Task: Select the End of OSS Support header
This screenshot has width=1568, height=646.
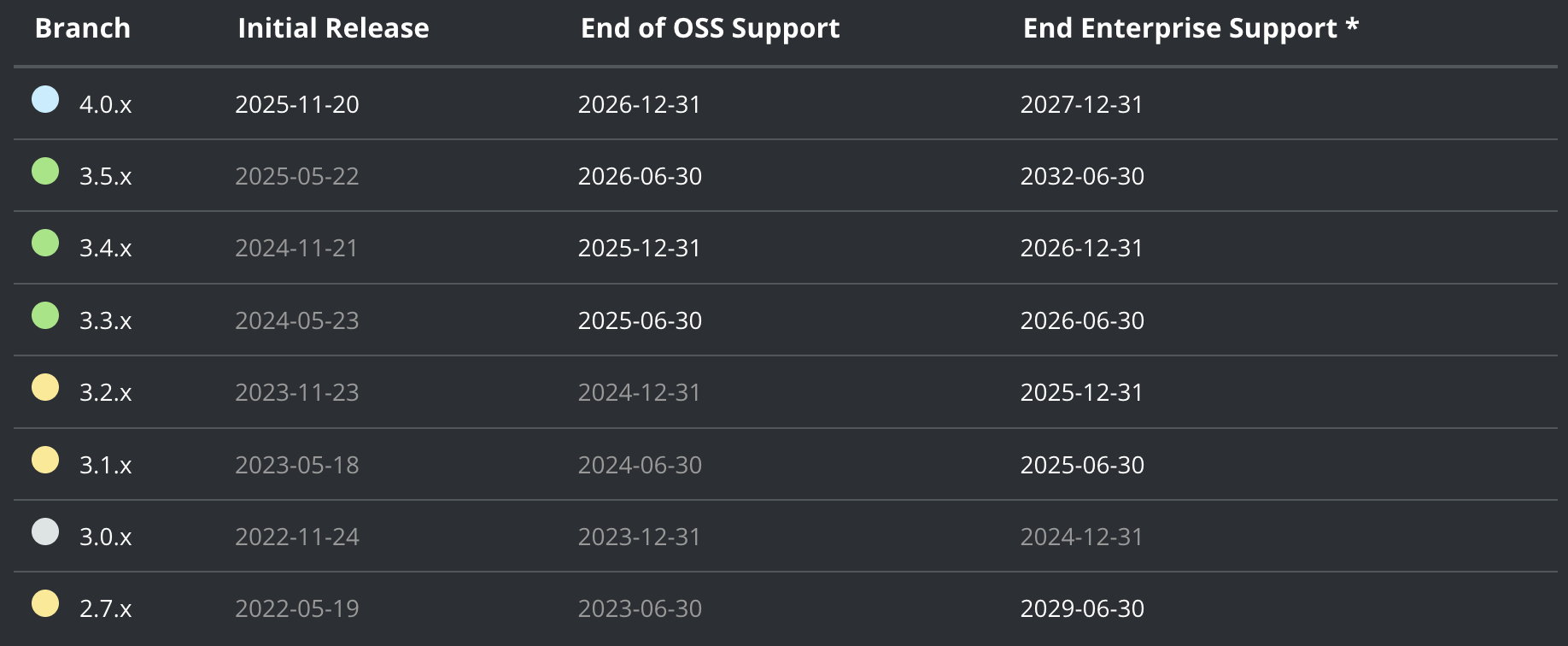Action: 710,28
